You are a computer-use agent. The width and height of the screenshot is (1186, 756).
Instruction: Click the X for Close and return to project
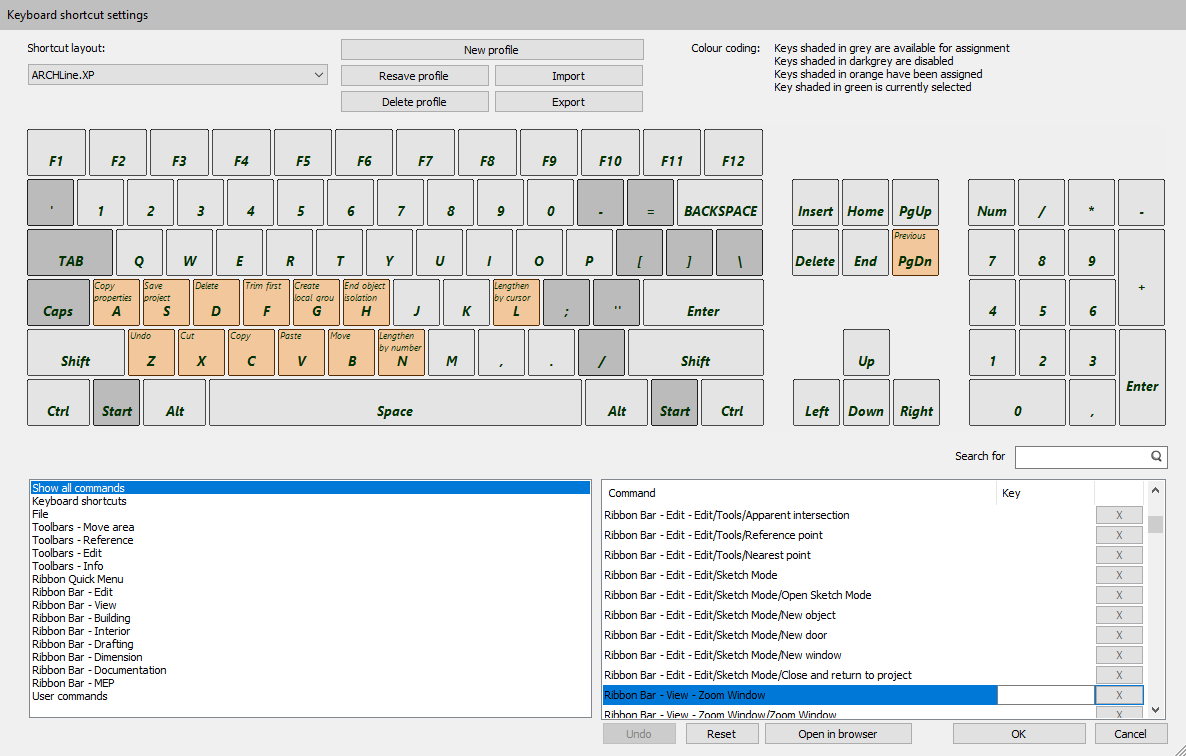pyautogui.click(x=1119, y=675)
